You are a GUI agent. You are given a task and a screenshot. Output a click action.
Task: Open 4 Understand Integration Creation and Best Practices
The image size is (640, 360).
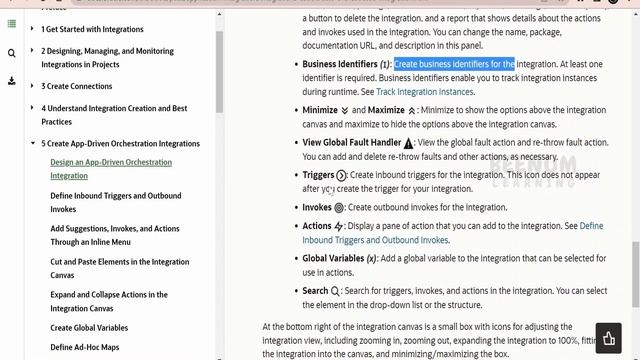coord(114,115)
